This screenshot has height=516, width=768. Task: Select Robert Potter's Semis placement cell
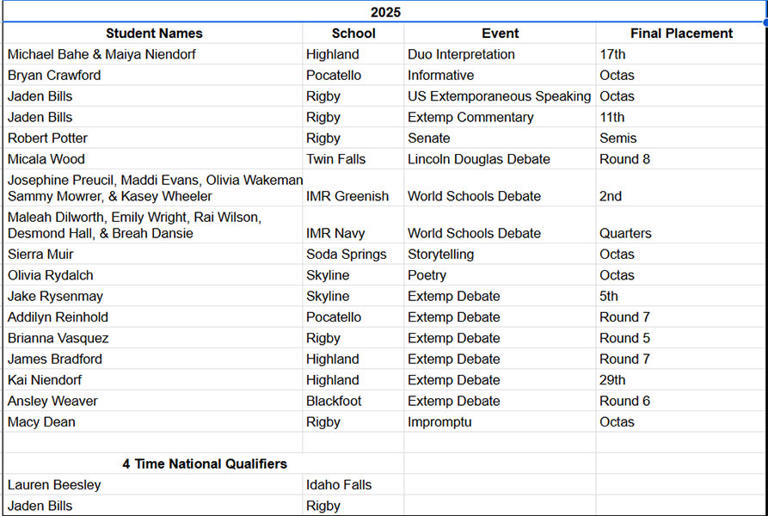[x=681, y=139]
